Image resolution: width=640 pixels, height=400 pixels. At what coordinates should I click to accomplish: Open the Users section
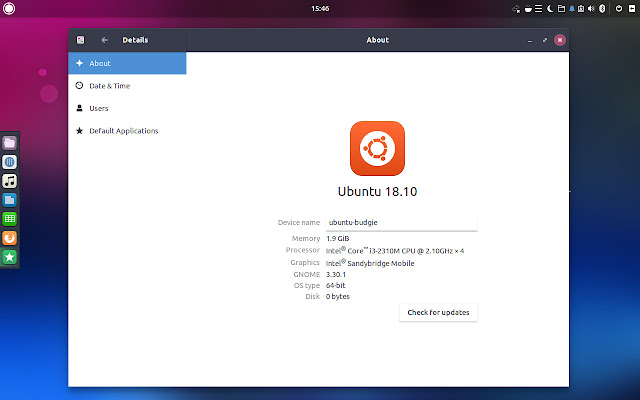pyautogui.click(x=127, y=108)
